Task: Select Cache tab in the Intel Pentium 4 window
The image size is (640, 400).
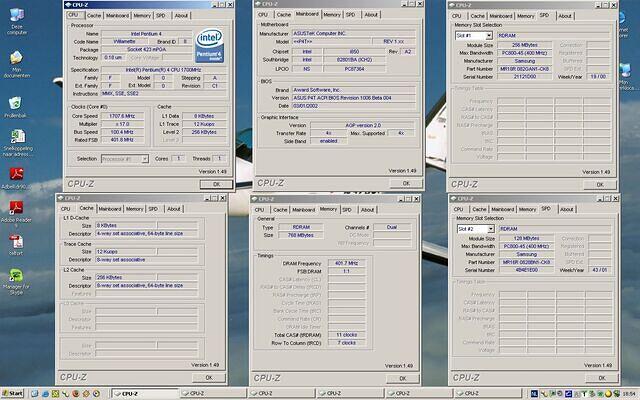Action: click(93, 16)
